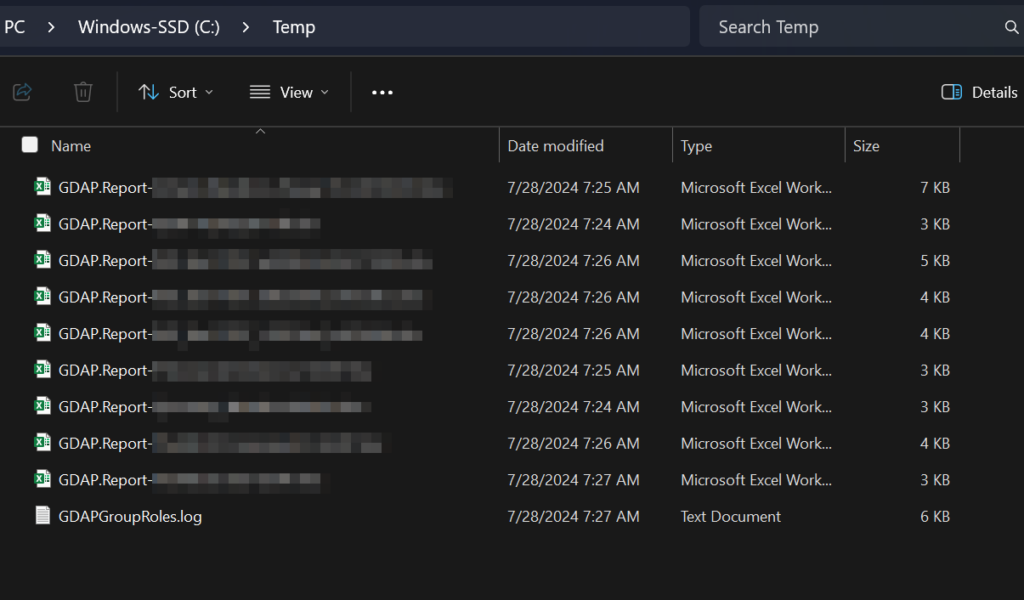
Task: Click the Excel icon of the 7:27 AM report
Action: (42, 480)
